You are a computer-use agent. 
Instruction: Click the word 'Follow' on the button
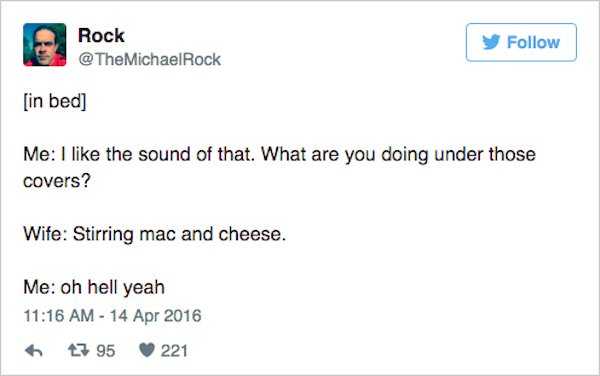click(x=533, y=42)
